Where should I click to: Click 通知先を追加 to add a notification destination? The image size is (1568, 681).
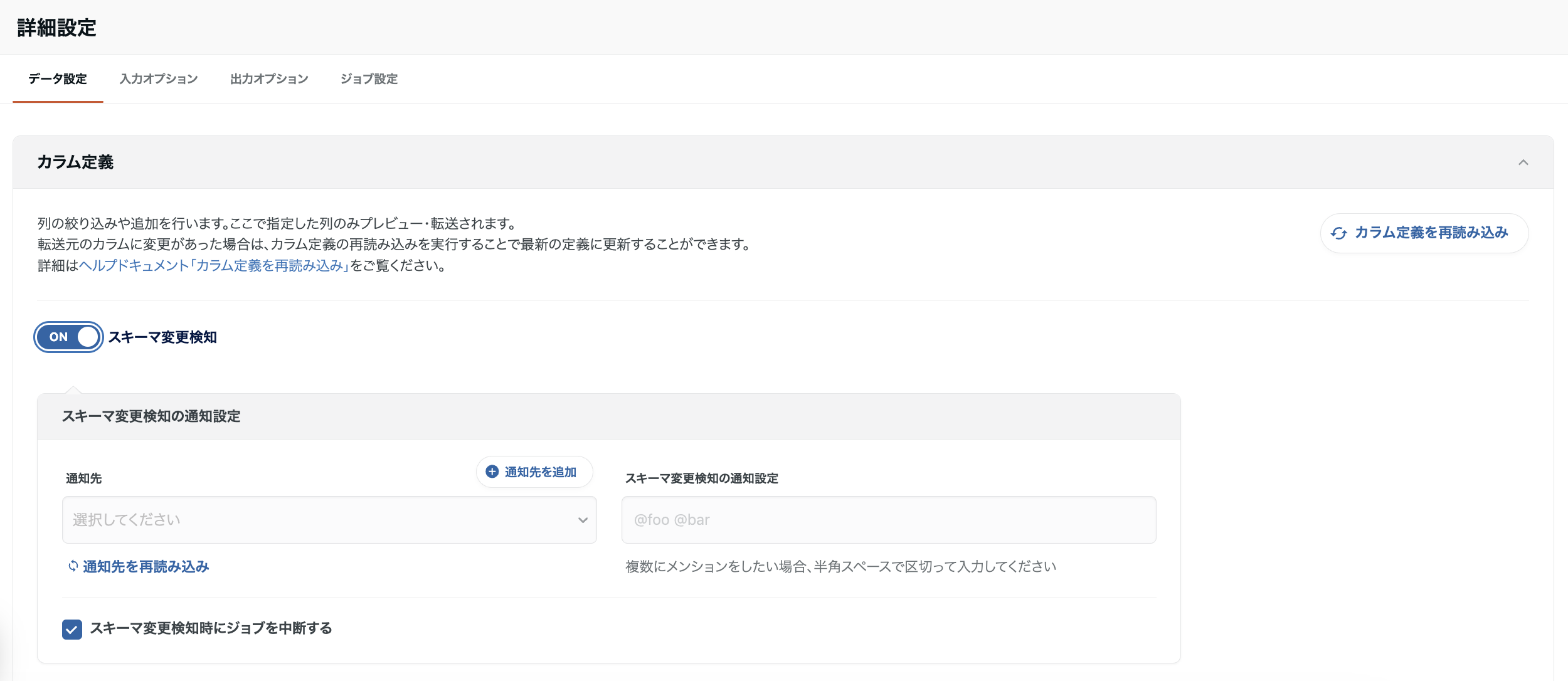click(x=534, y=472)
